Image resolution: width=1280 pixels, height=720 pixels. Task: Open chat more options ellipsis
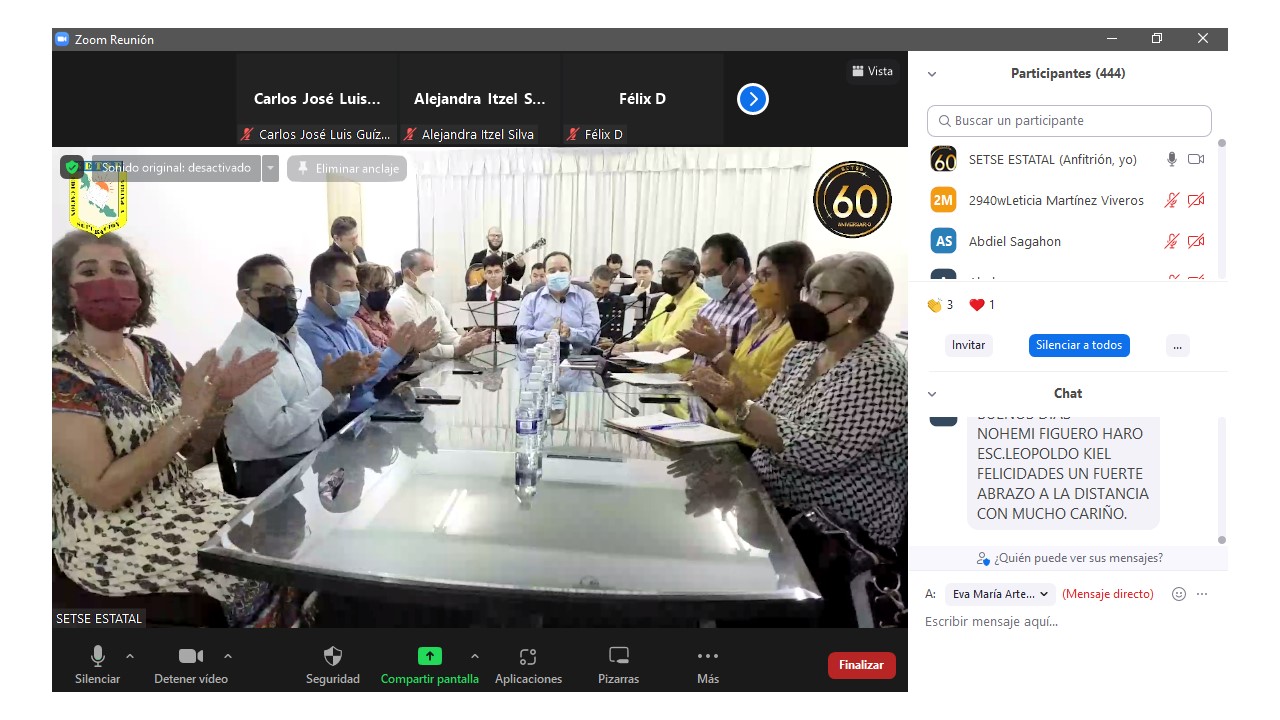point(1202,594)
